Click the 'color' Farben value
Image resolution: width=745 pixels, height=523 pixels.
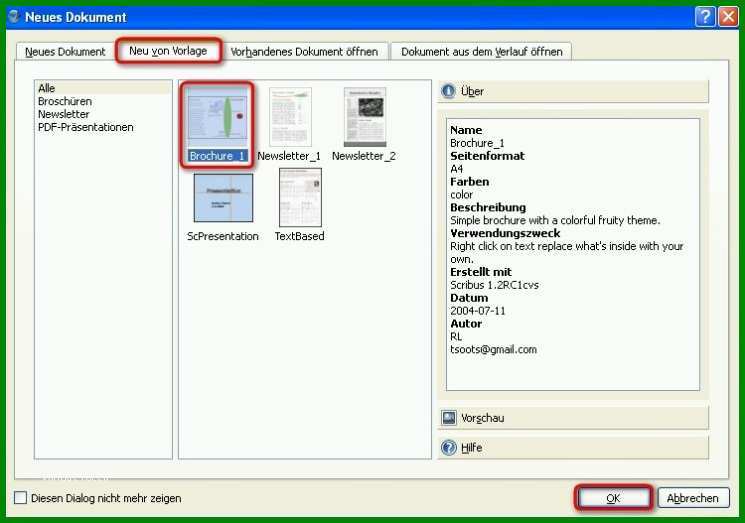click(x=461, y=195)
